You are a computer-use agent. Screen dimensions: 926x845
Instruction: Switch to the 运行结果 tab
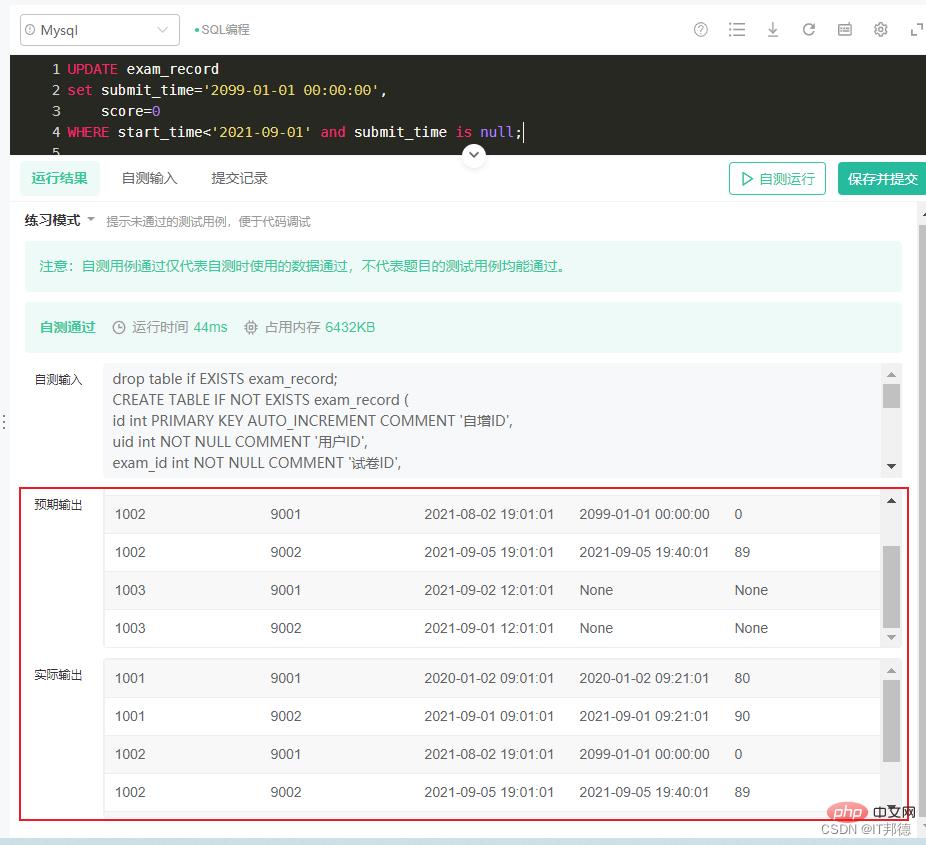59,178
